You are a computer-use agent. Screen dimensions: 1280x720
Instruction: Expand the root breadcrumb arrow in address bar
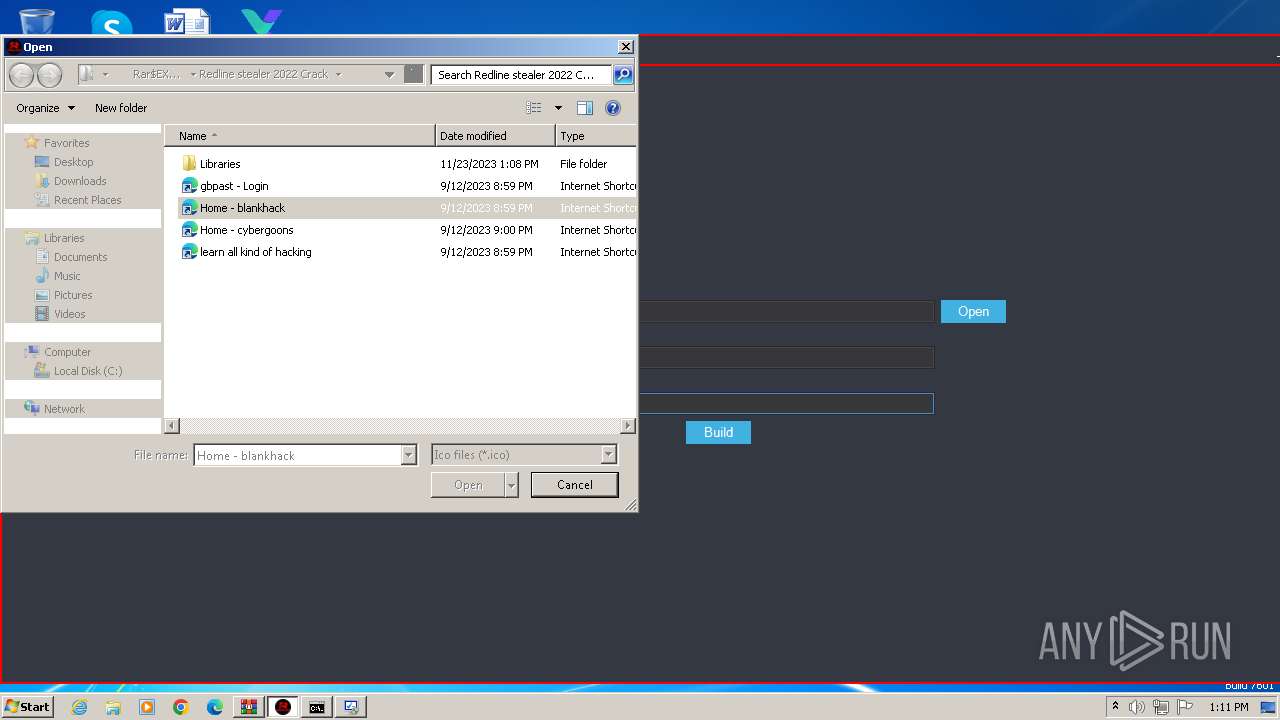tap(105, 74)
